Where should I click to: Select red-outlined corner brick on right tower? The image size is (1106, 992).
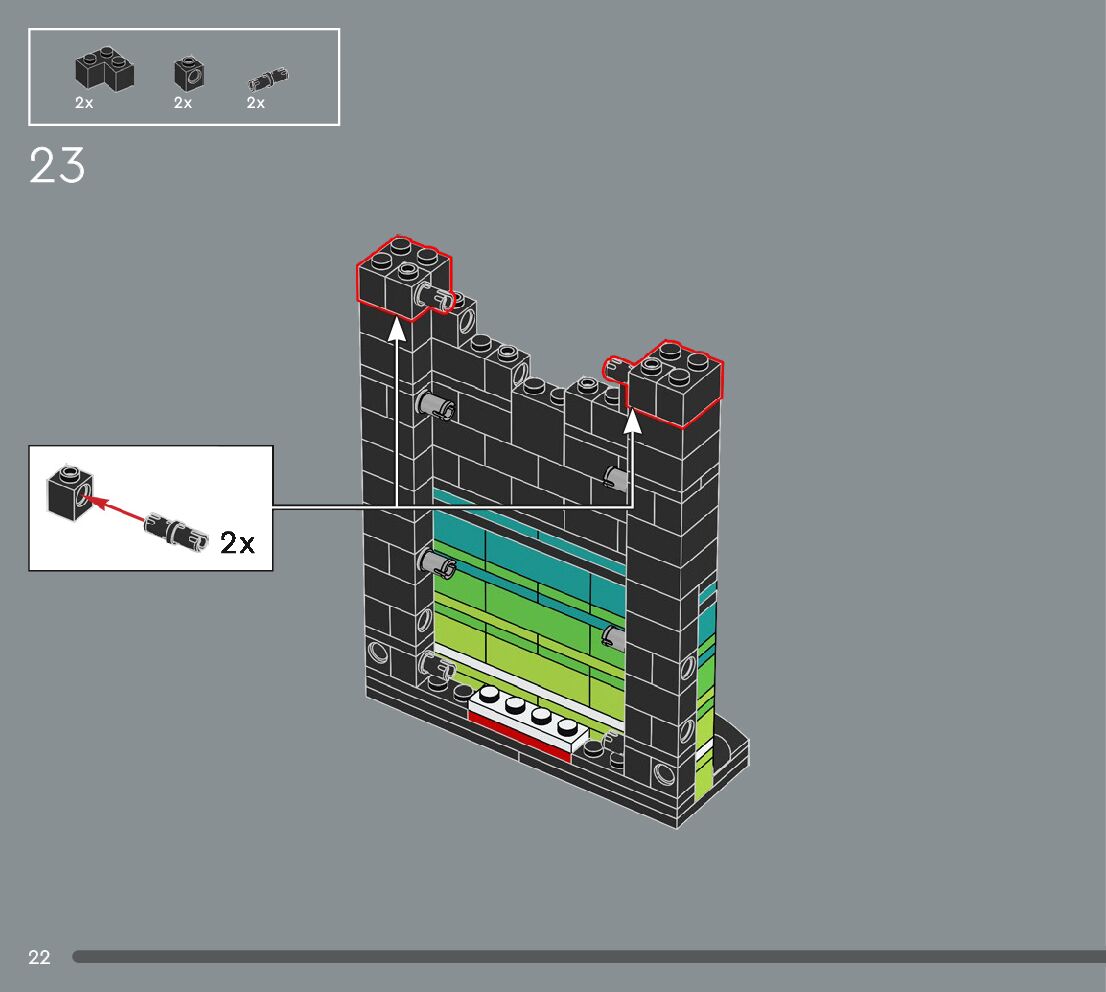[674, 383]
